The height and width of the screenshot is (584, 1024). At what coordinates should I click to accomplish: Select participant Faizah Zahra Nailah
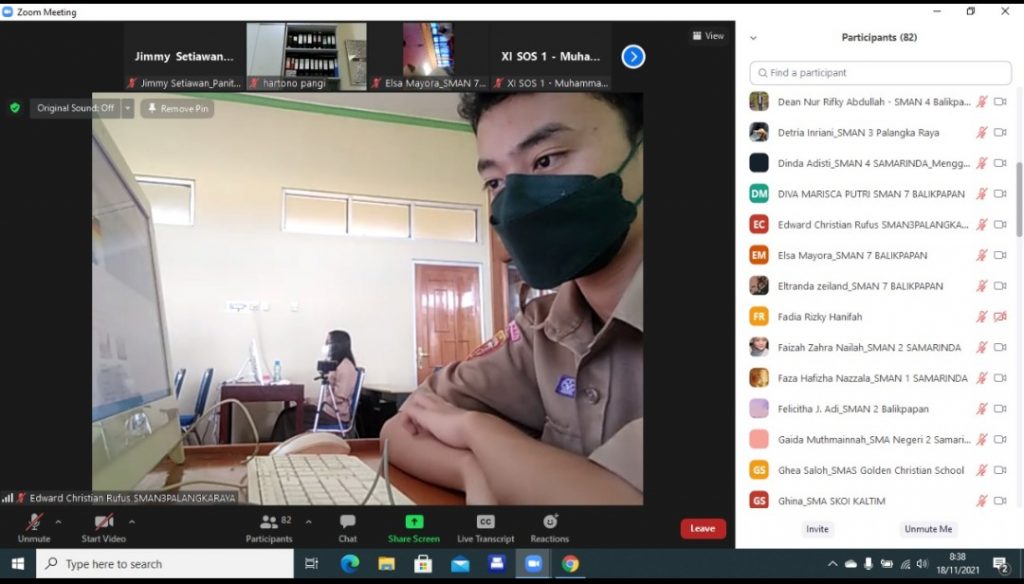coord(879,348)
